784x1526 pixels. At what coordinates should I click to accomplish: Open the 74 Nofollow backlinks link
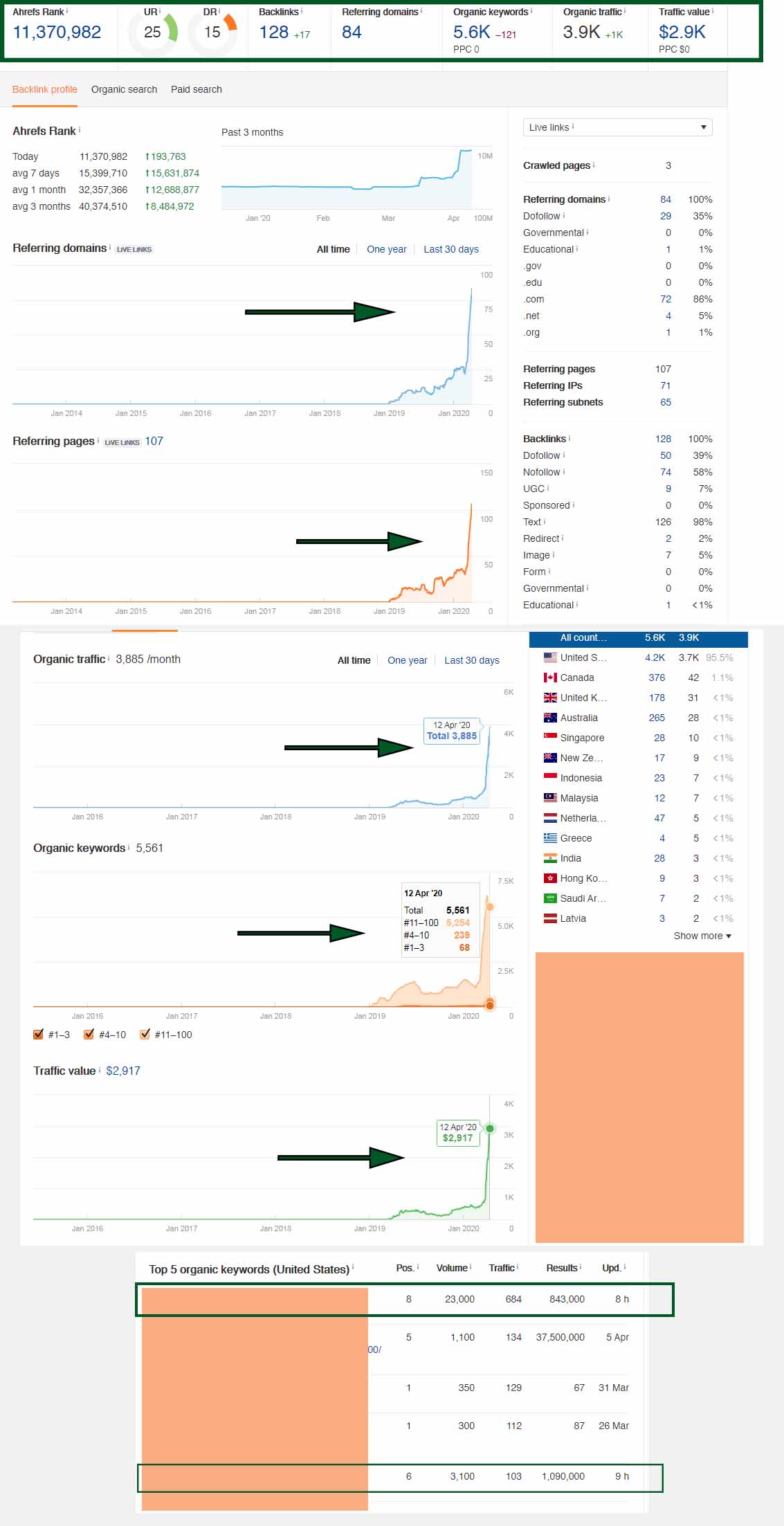[x=666, y=472]
